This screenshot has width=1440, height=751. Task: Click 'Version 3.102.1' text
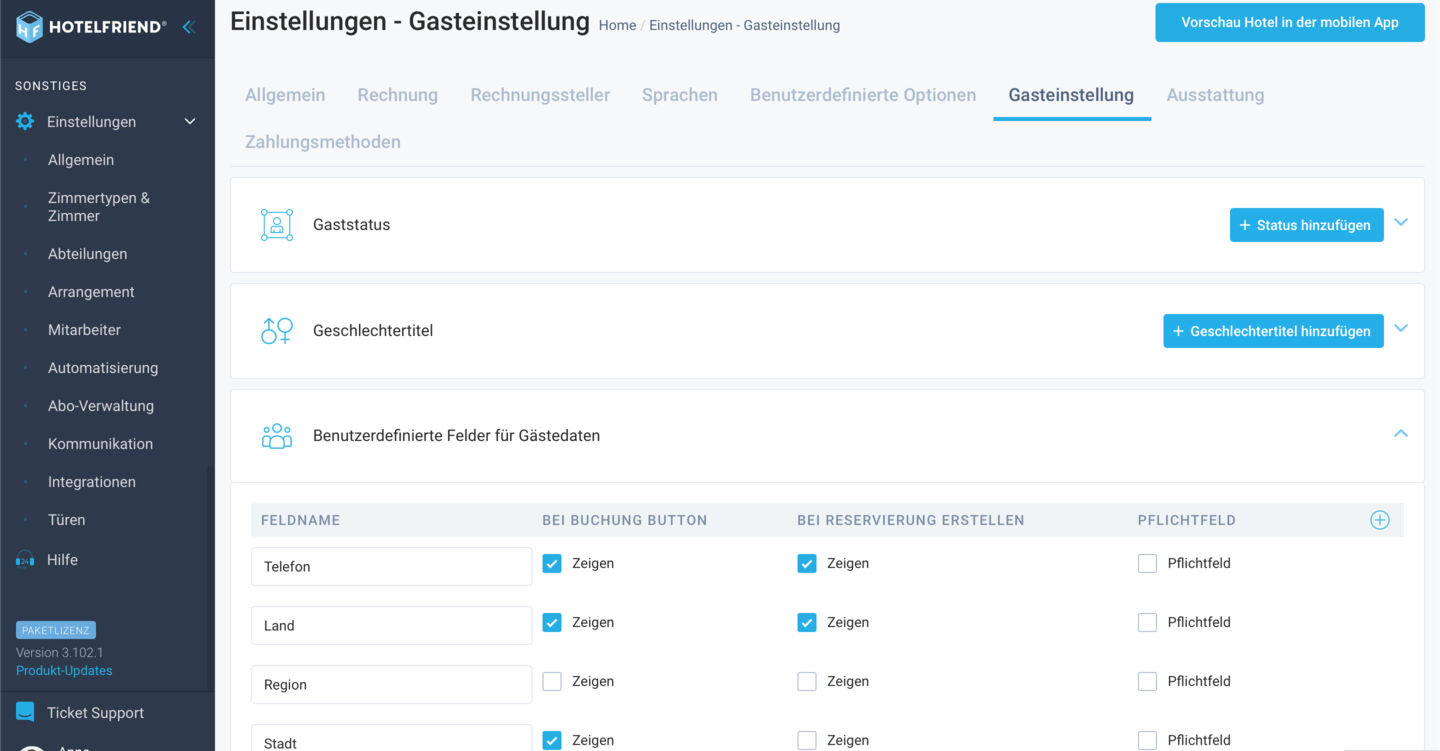click(x=60, y=653)
